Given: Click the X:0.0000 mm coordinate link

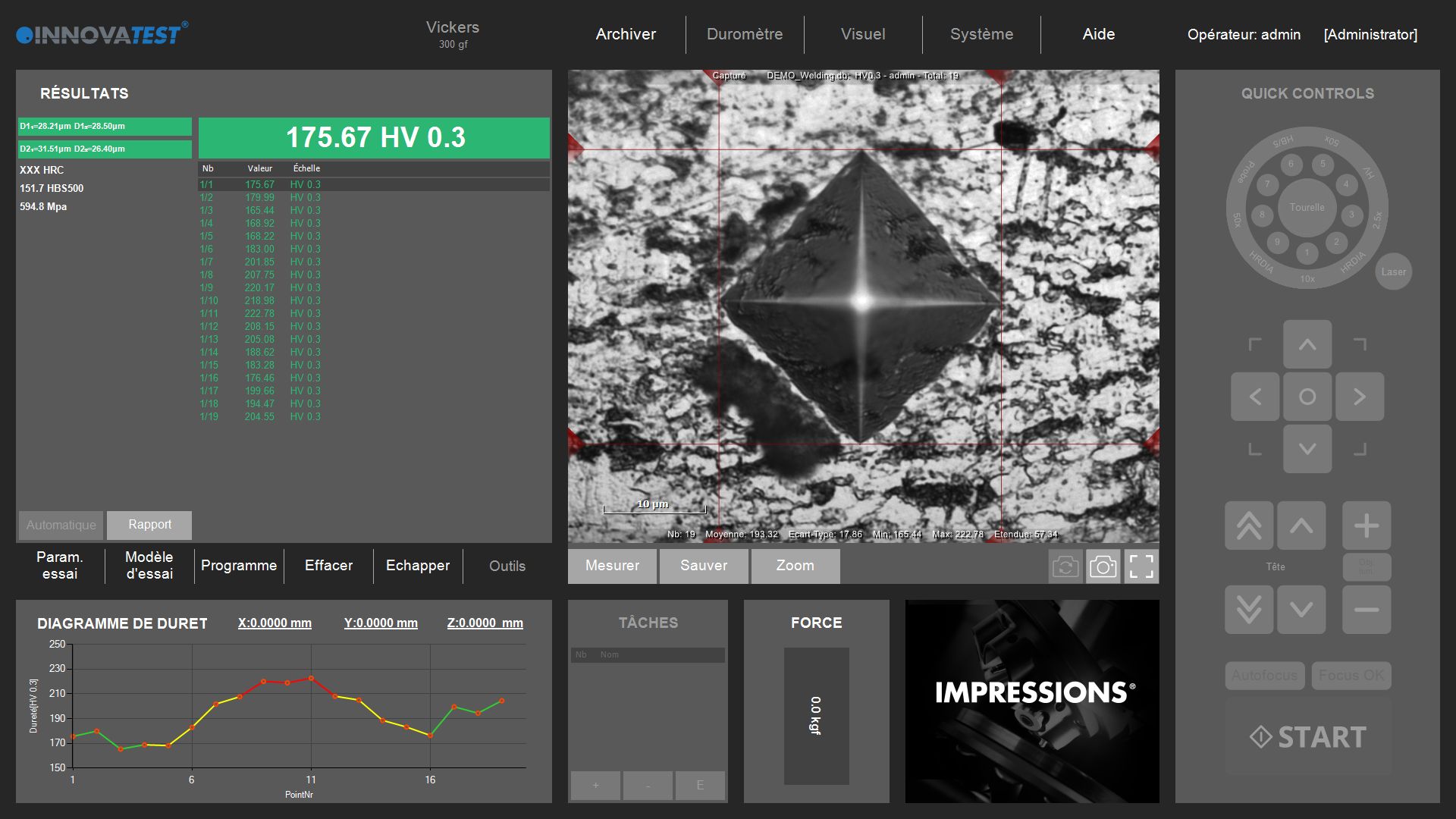Looking at the screenshot, I should pyautogui.click(x=275, y=623).
